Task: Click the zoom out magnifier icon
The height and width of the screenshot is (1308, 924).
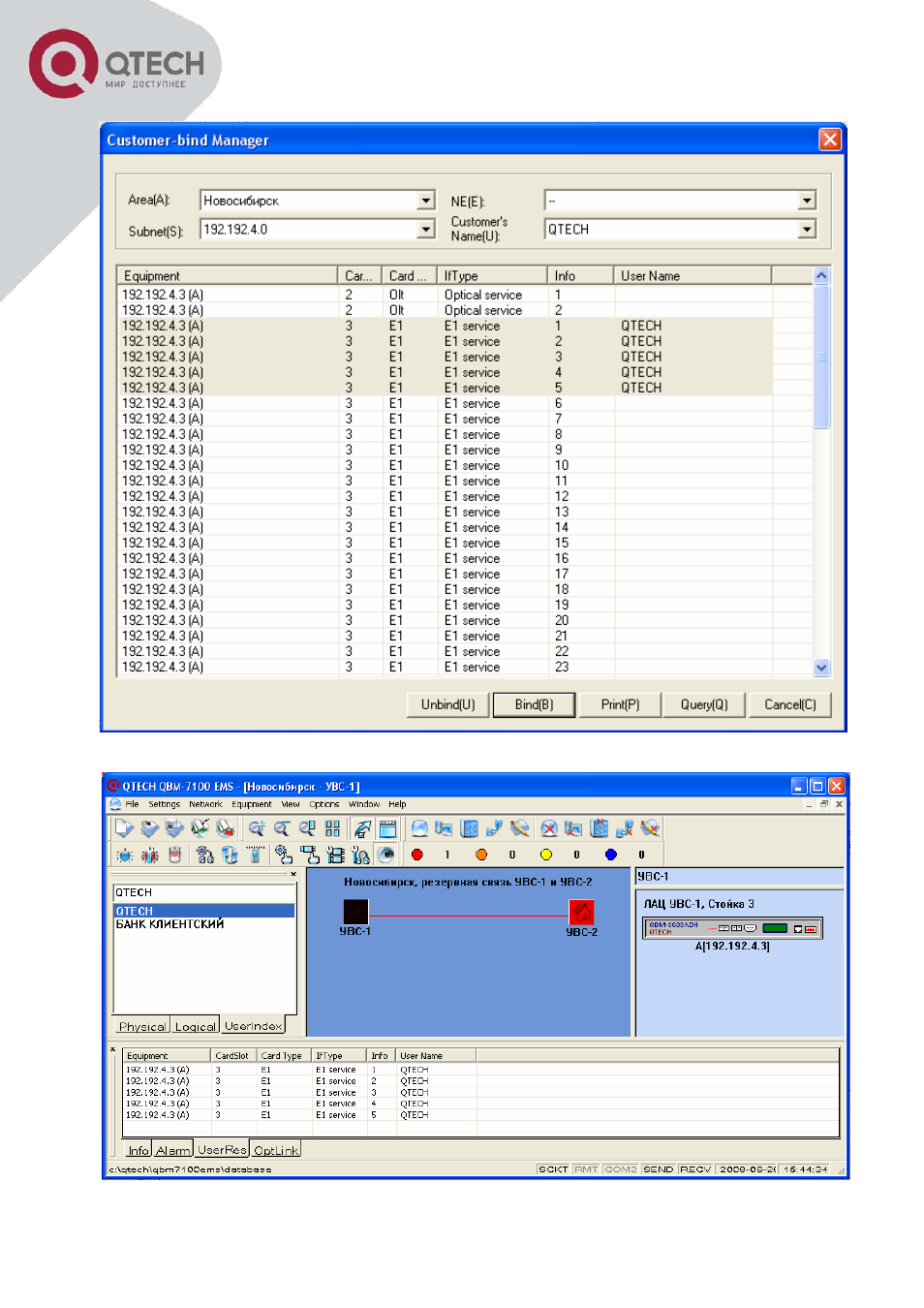Action: pos(282,828)
